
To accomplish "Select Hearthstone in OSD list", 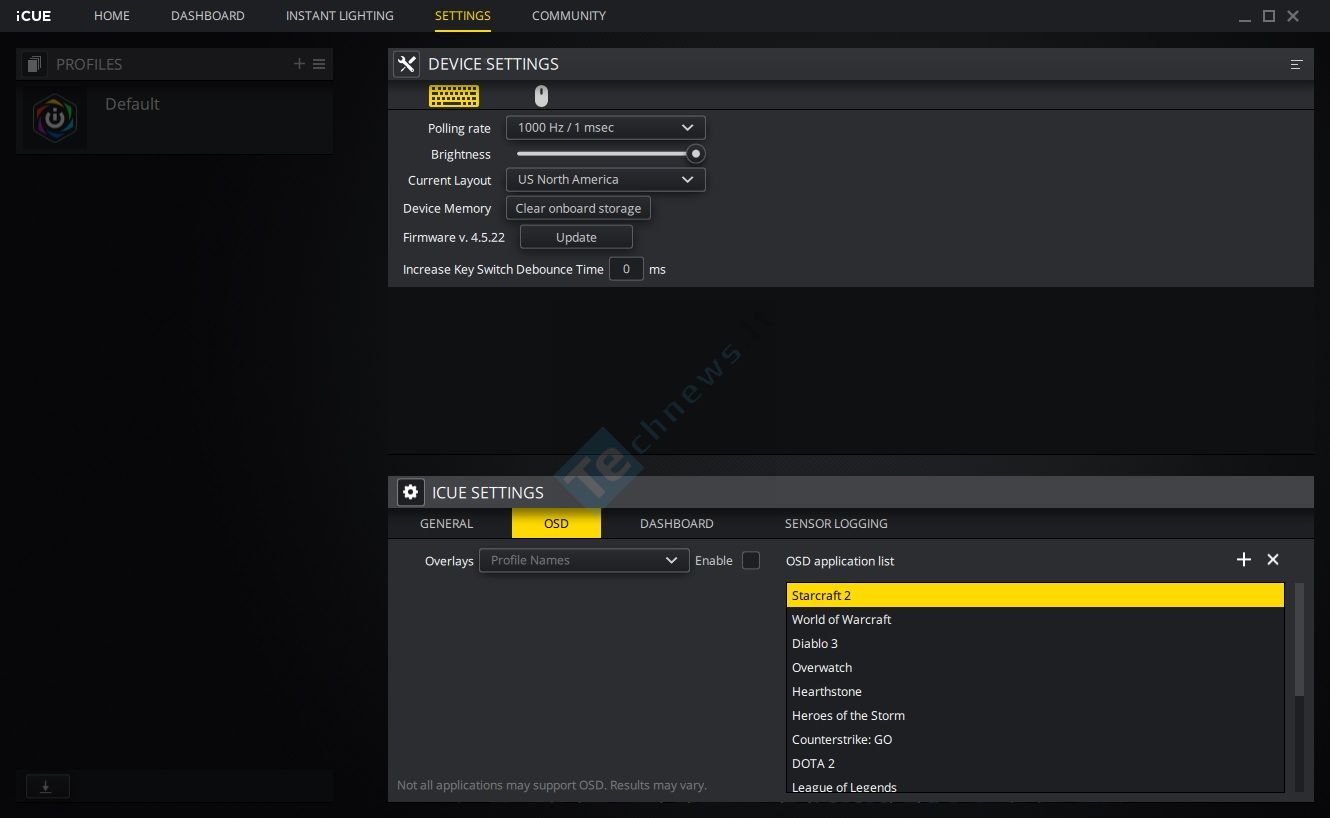I will pos(1035,691).
